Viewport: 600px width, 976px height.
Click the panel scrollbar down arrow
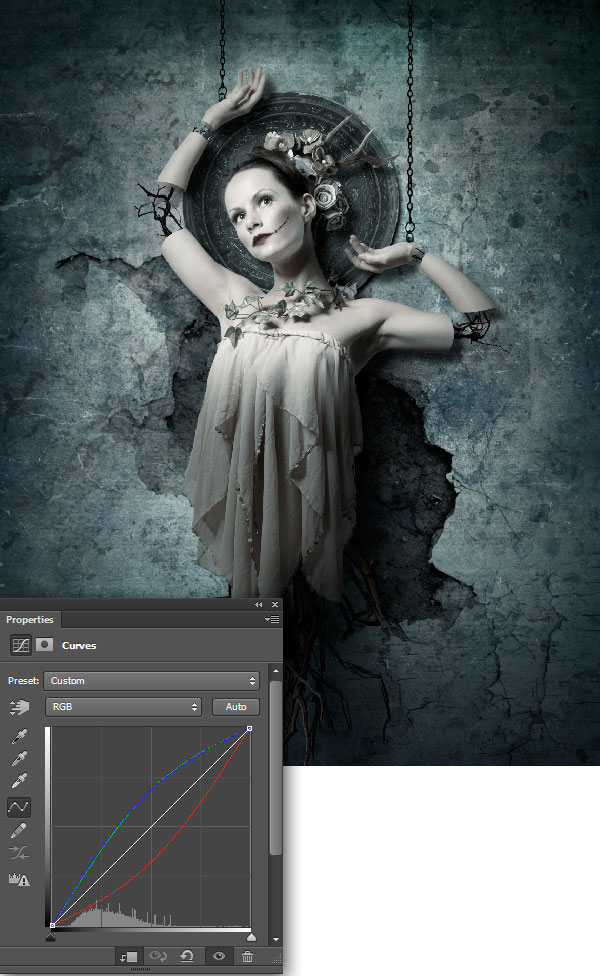click(x=276, y=940)
